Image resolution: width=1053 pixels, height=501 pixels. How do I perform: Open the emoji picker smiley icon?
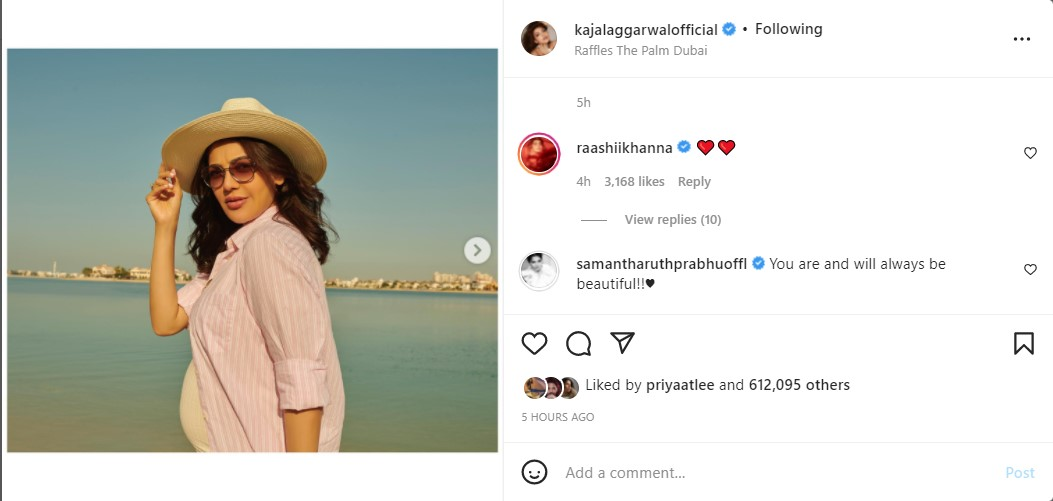tap(535, 472)
